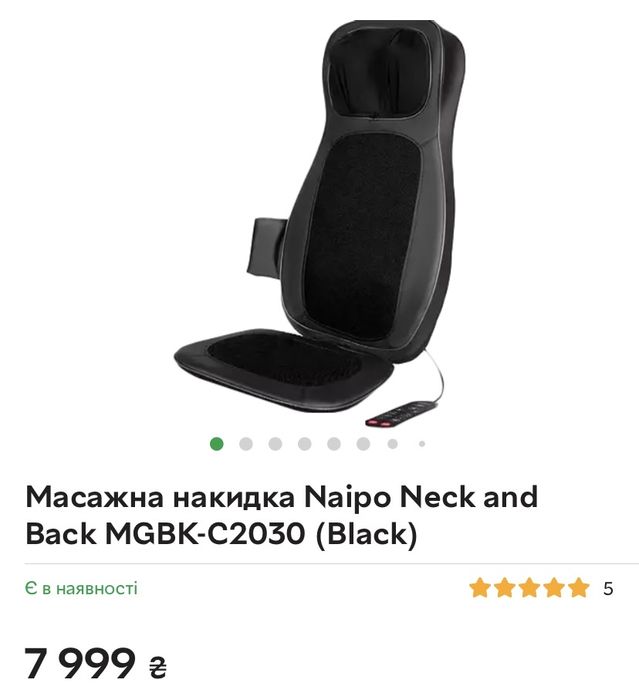Image resolution: width=639 pixels, height=700 pixels.
Task: Show the fourth photo via pagination dot
Action: (x=305, y=444)
